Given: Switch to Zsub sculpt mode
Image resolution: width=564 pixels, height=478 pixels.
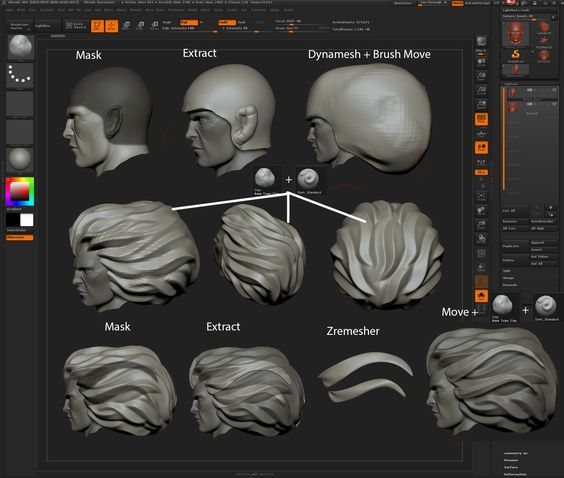Looking at the screenshot, I should click(x=242, y=22).
